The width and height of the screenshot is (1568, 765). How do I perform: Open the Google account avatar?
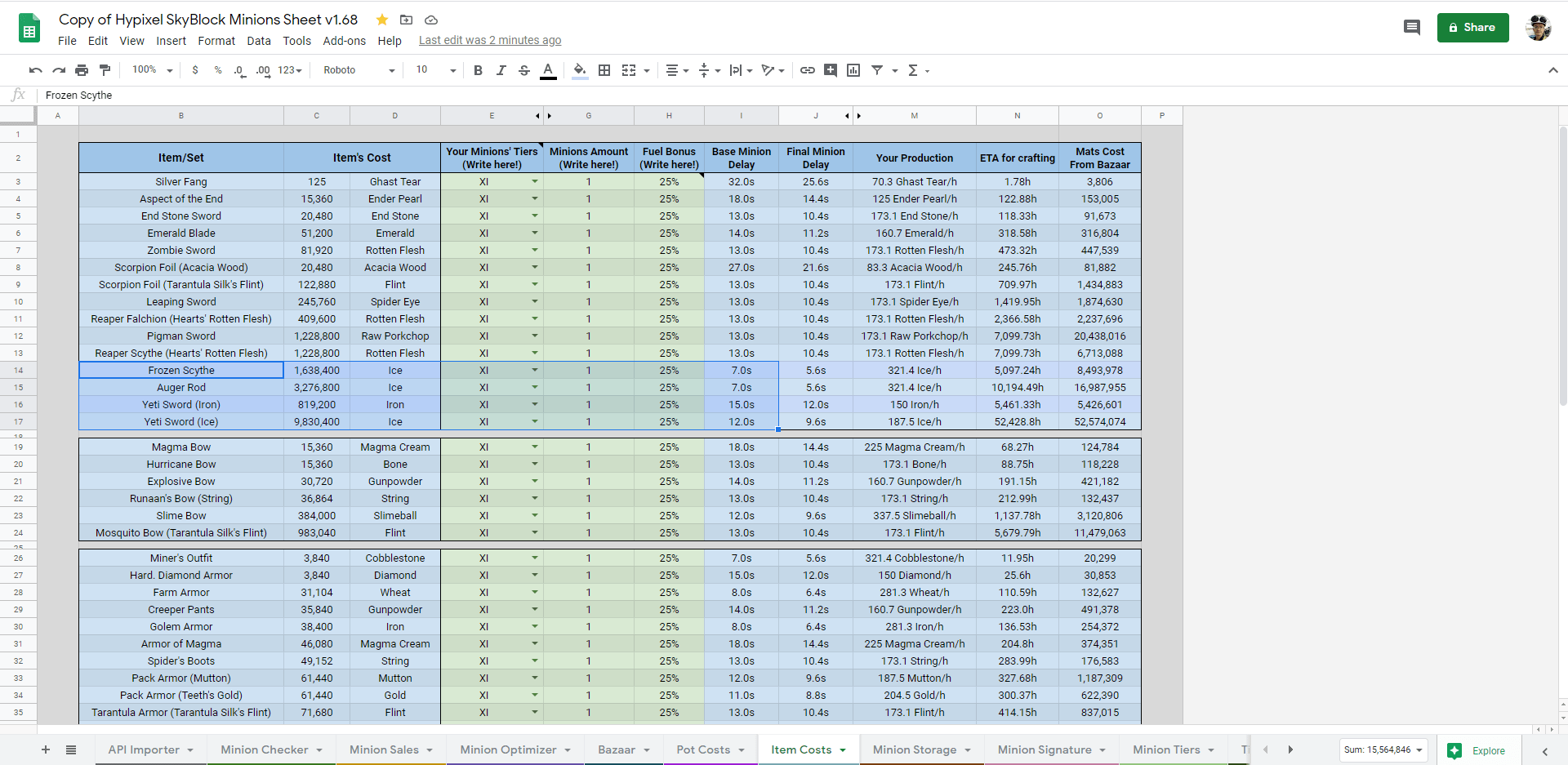[x=1539, y=28]
